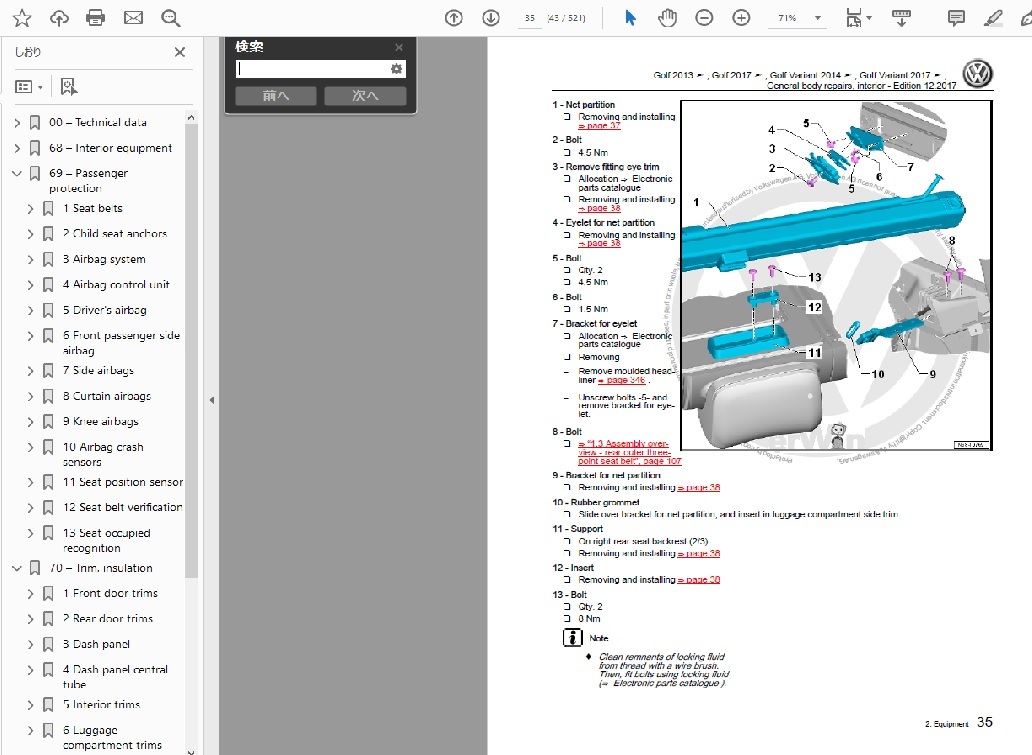1032x755 pixels.
Task: Go to the previous page arrow
Action: point(453,18)
